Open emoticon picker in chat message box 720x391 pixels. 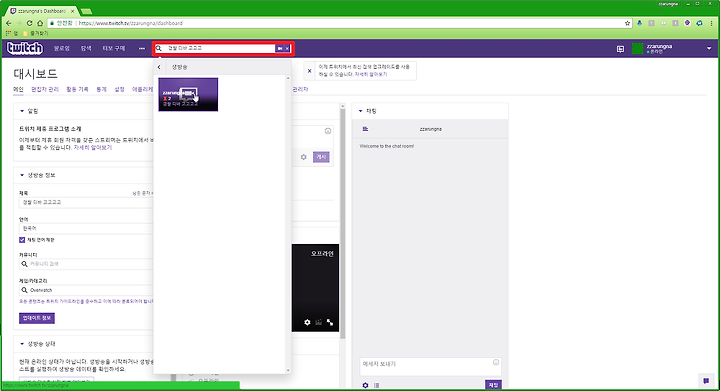pyautogui.click(x=496, y=363)
